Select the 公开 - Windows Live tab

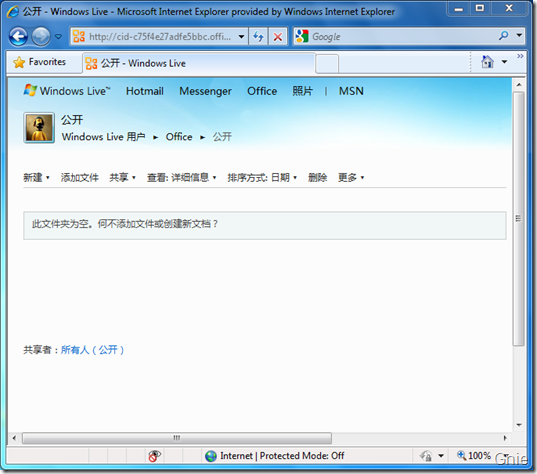point(199,63)
